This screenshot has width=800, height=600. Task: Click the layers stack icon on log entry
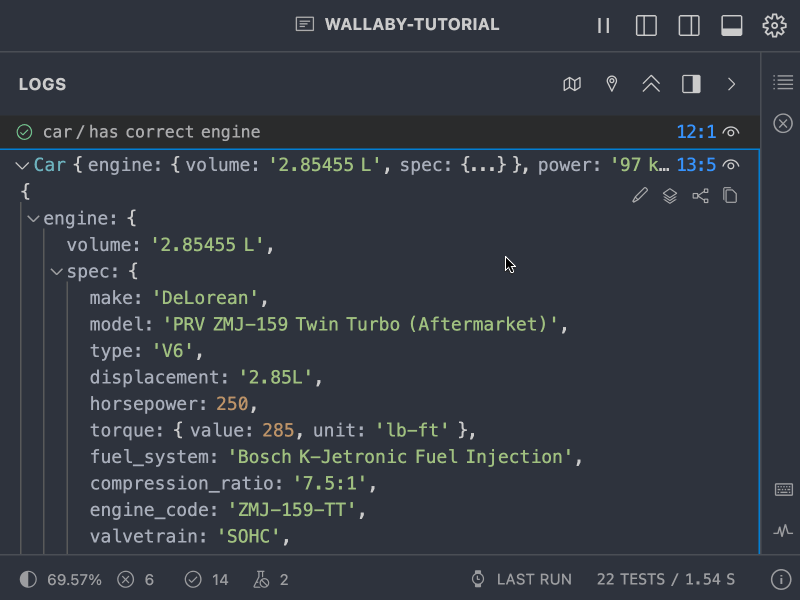[670, 195]
